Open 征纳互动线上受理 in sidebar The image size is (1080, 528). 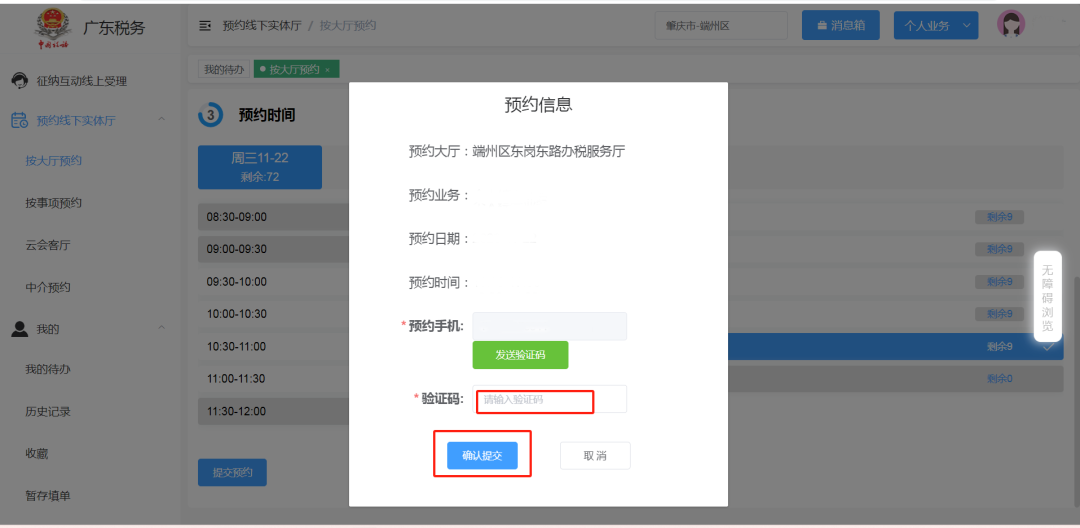pos(81,81)
